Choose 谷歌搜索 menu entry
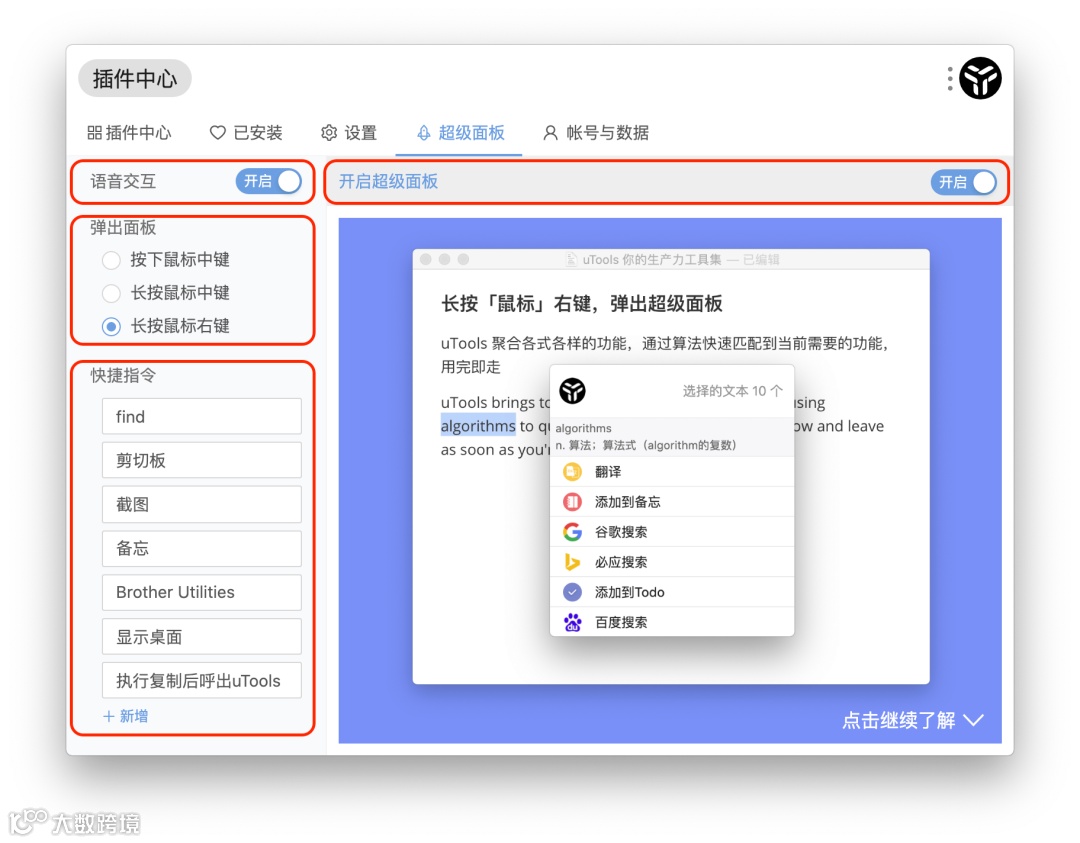This screenshot has height=843, width=1080. click(x=672, y=532)
